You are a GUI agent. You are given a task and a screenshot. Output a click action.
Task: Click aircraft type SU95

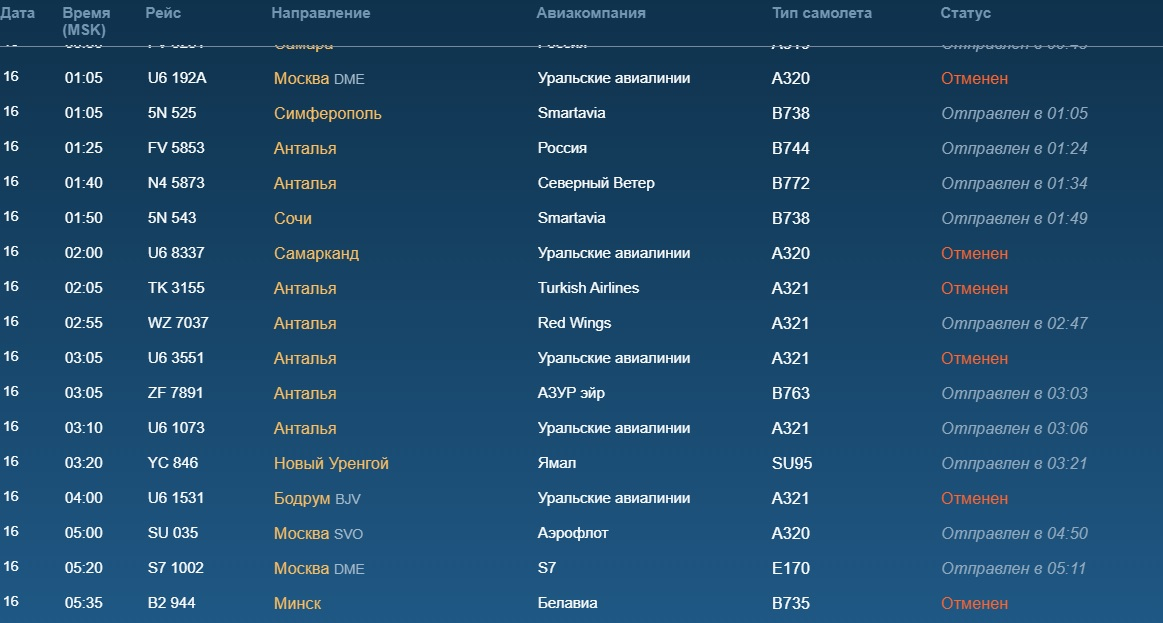pos(792,464)
